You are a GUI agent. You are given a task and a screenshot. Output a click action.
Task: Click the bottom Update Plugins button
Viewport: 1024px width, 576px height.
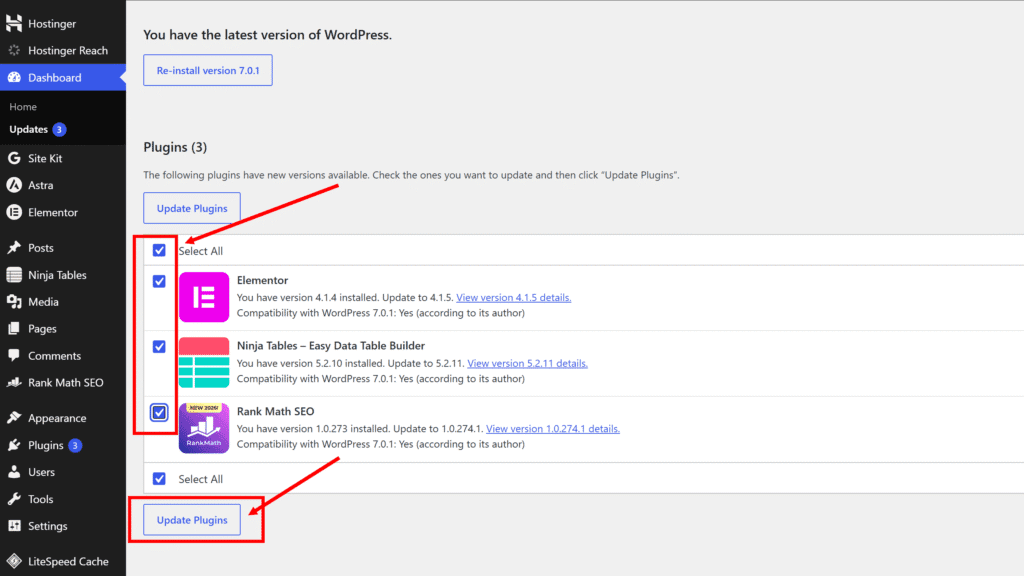pos(192,520)
